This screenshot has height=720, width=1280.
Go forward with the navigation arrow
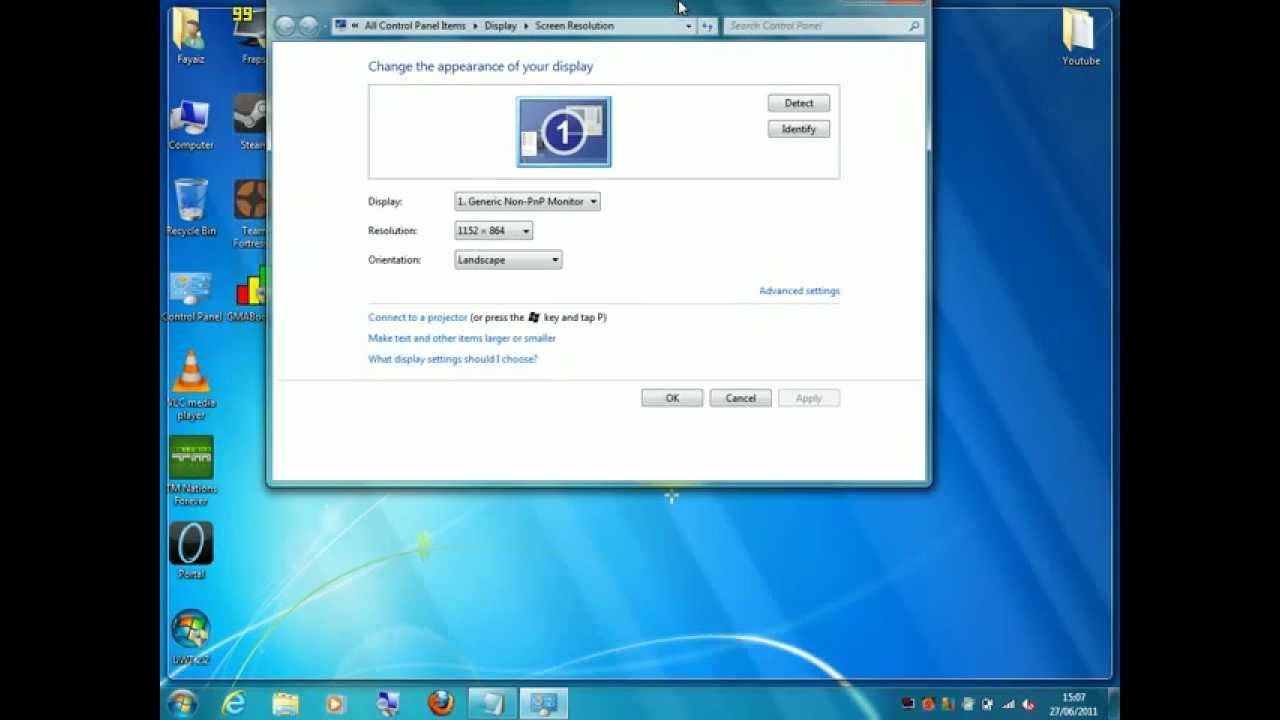[x=308, y=26]
